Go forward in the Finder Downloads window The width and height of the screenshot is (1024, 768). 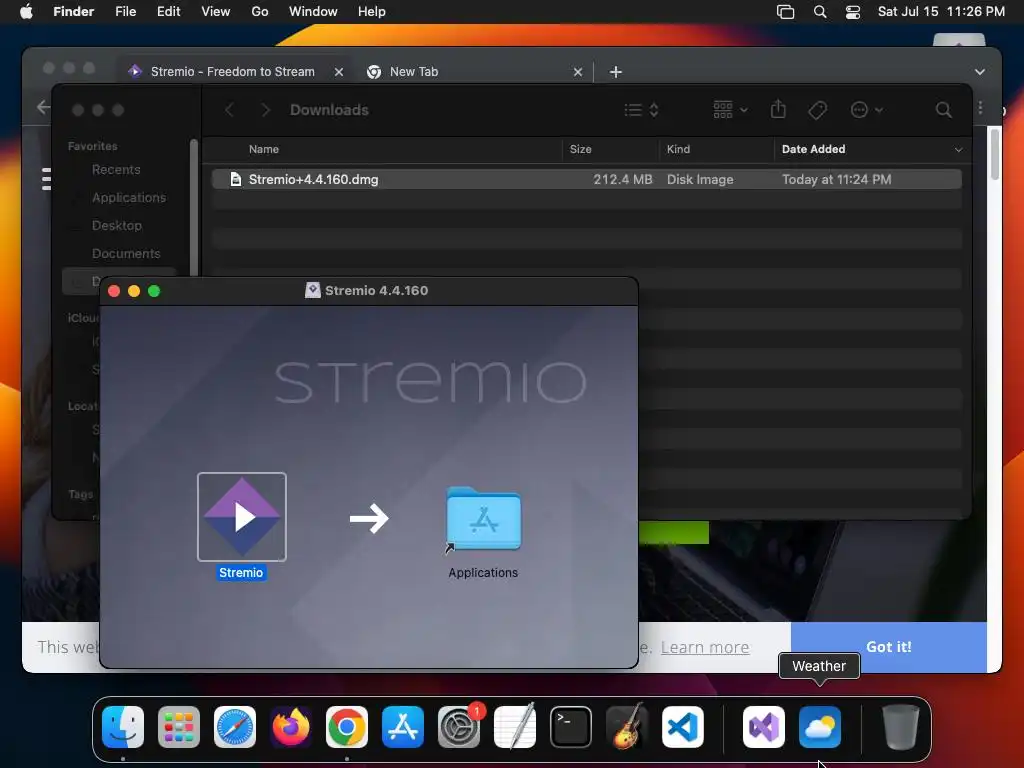(265, 110)
